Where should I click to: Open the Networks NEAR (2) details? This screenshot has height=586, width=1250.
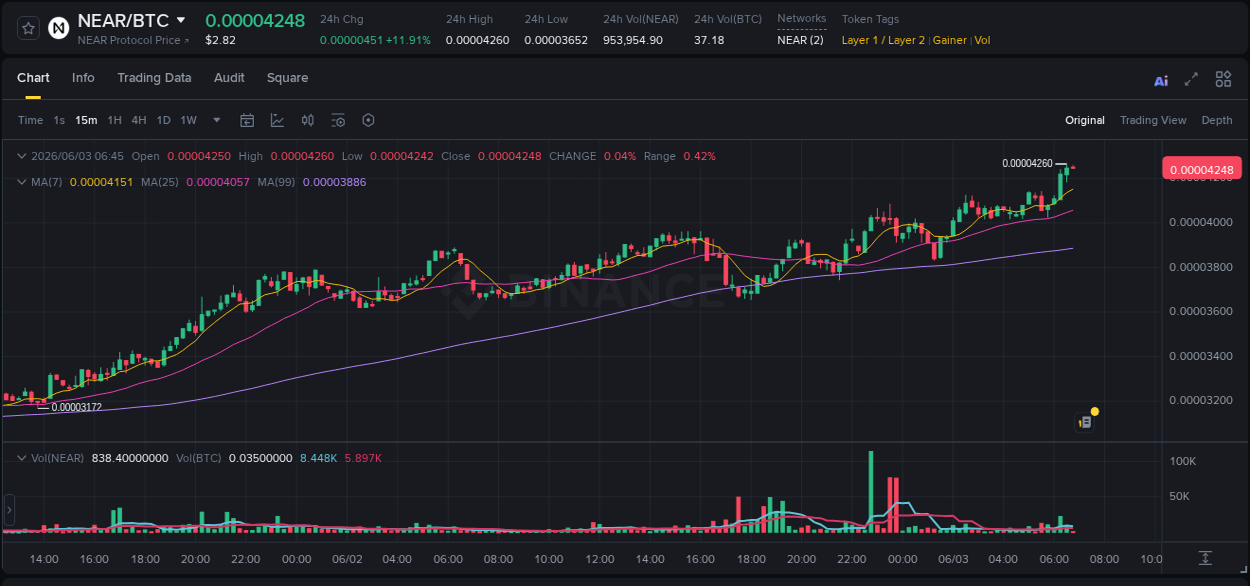[x=801, y=40]
